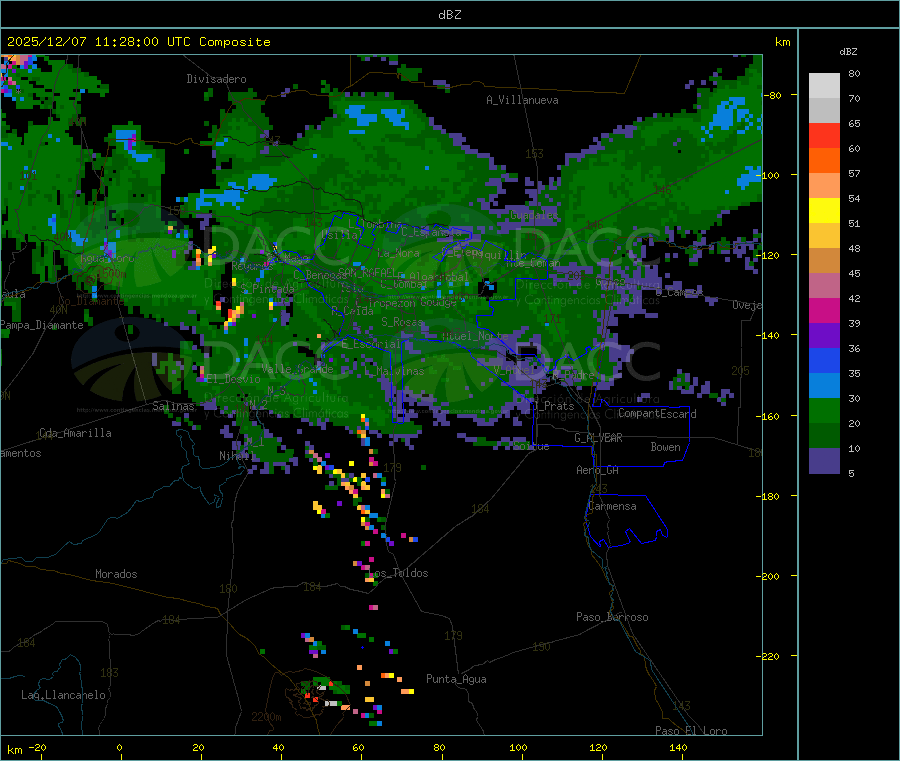Image resolution: width=900 pixels, height=761 pixels.
Task: Choose the orange swatch between 60 and 57
Action: click(824, 161)
